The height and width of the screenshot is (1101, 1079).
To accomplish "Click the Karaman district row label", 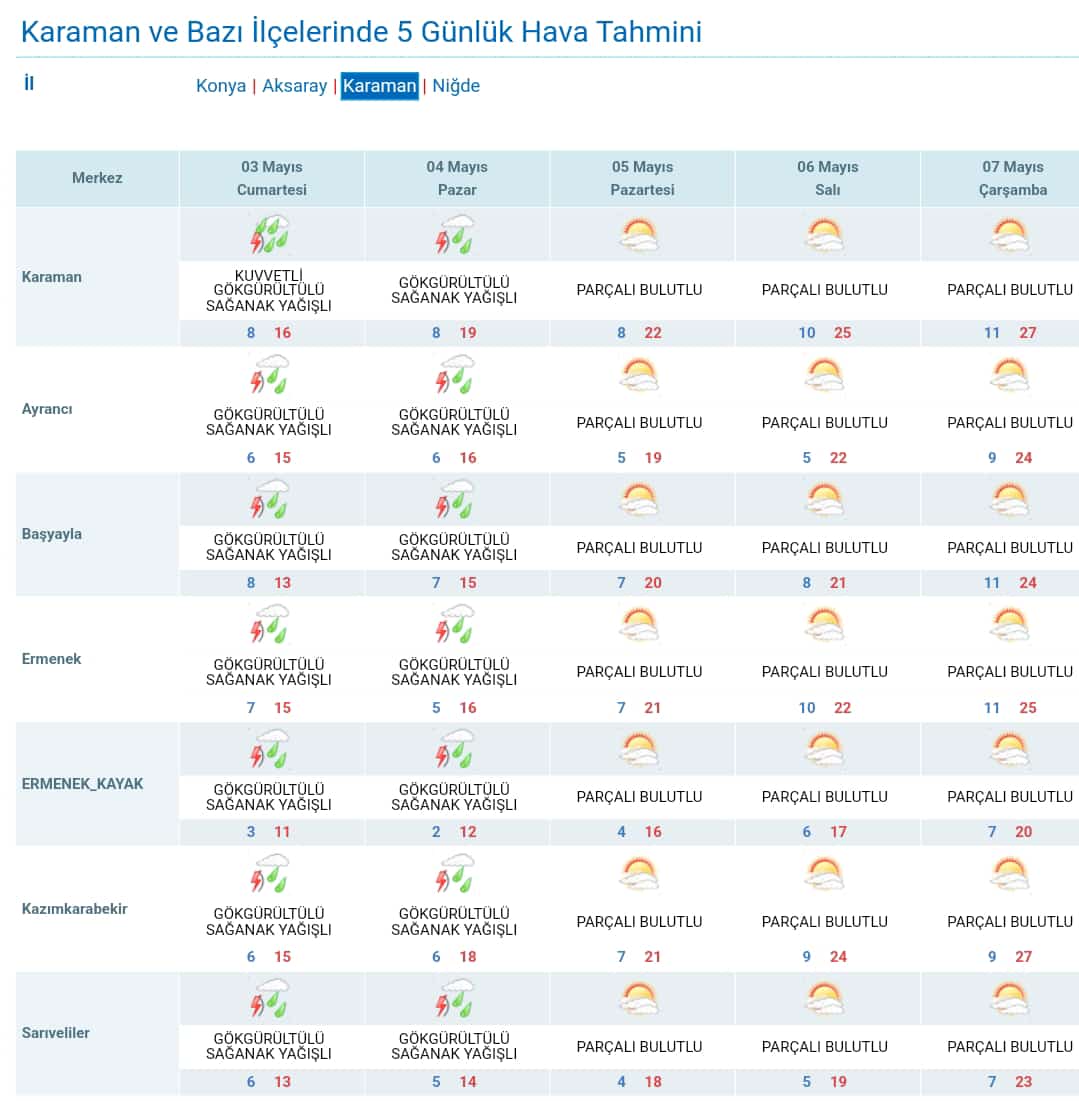I will tap(52, 277).
